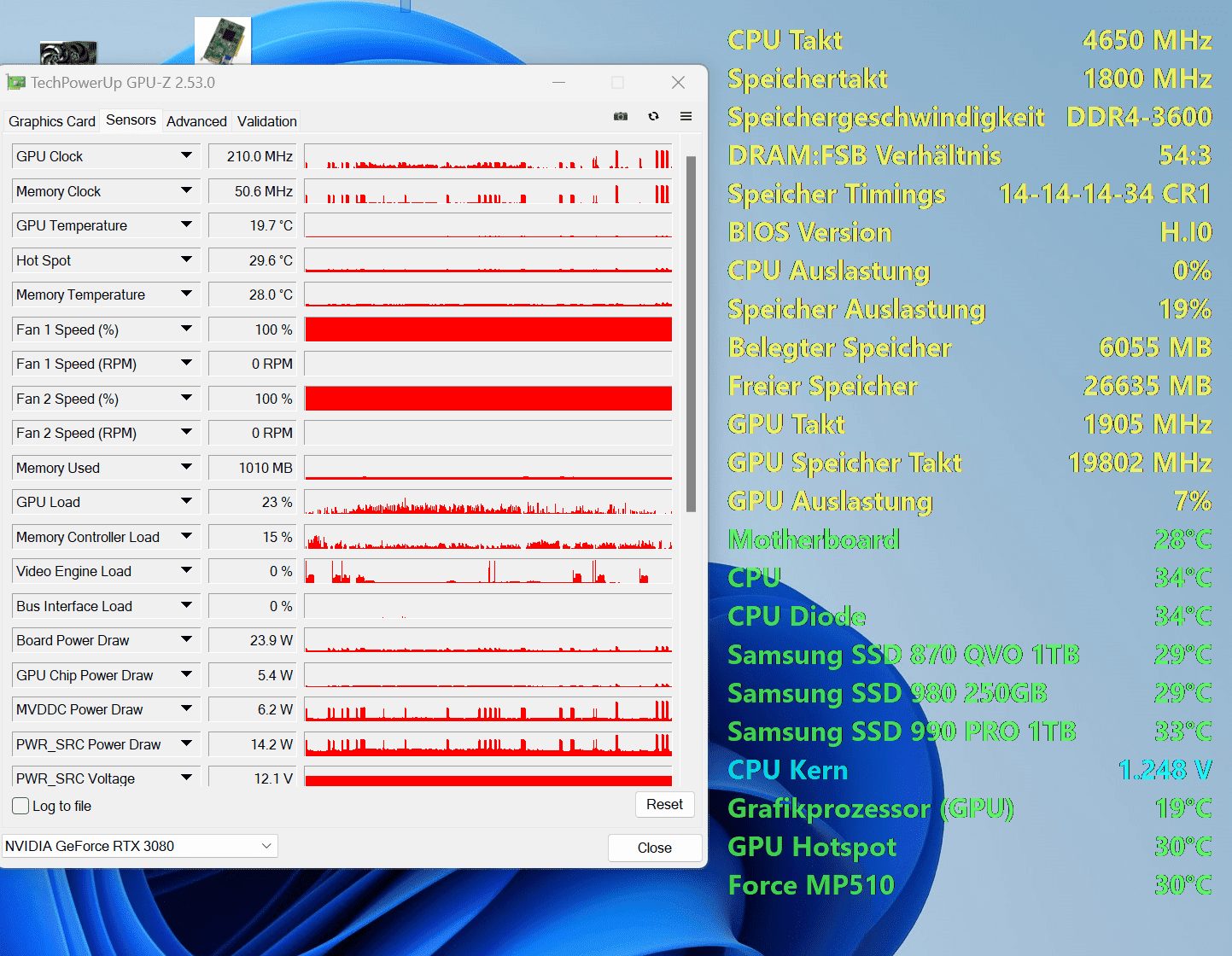Expand the Memory Controller Load dropdown
Screen dimensions: 1232x956
tap(186, 536)
